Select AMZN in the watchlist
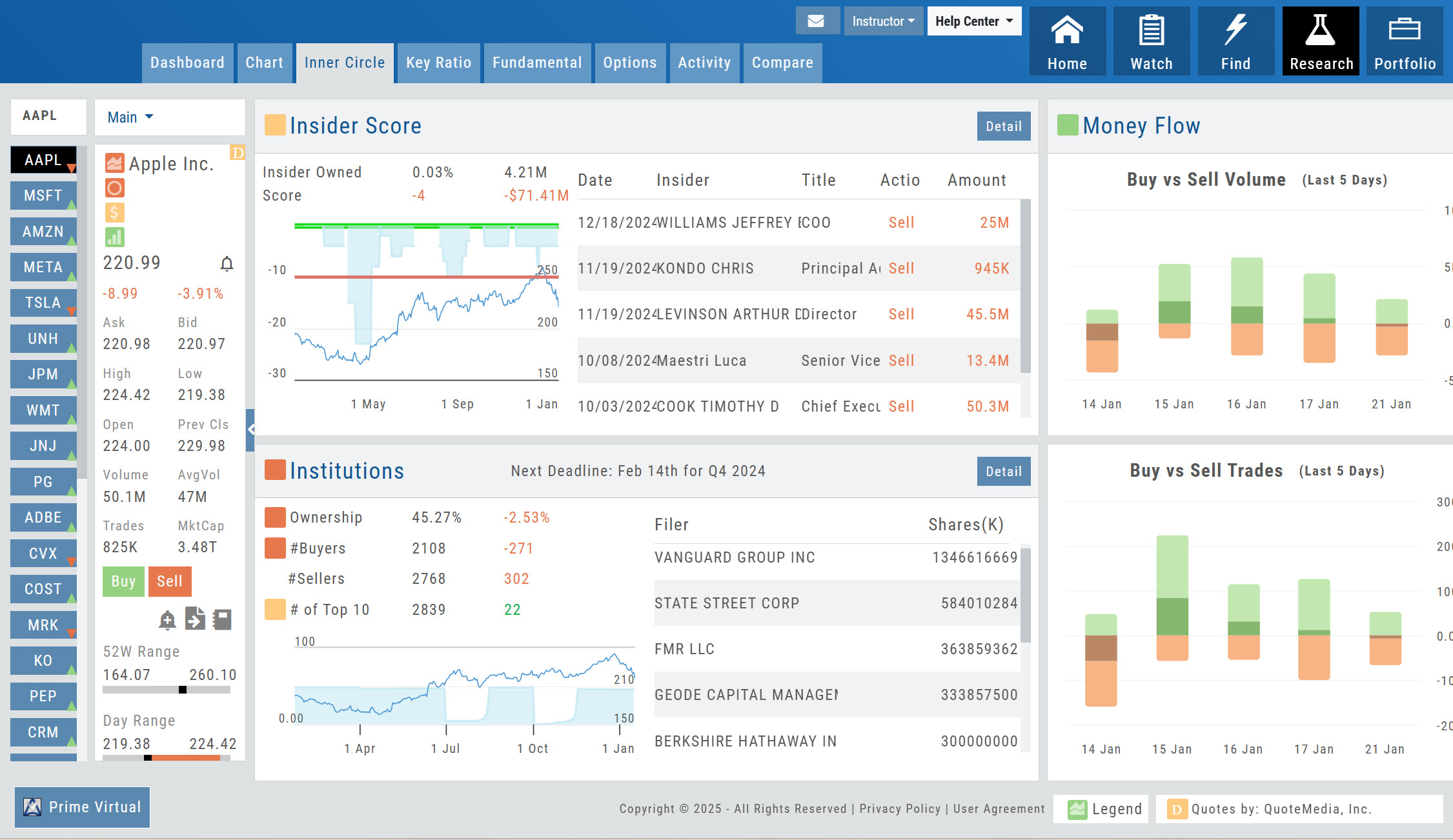This screenshot has height=840, width=1453. [x=43, y=232]
